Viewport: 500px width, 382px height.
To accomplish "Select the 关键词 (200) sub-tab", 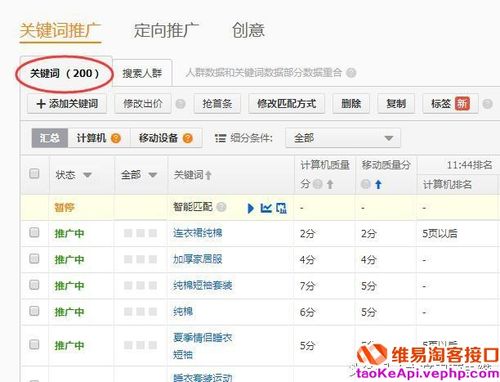I will click(x=65, y=73).
